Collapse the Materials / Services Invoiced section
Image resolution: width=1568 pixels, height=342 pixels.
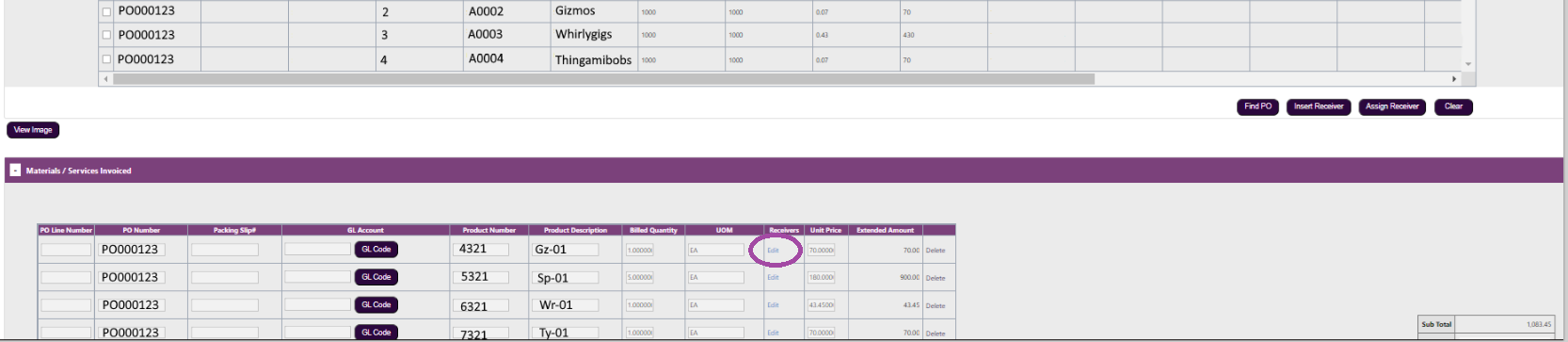pyautogui.click(x=15, y=171)
